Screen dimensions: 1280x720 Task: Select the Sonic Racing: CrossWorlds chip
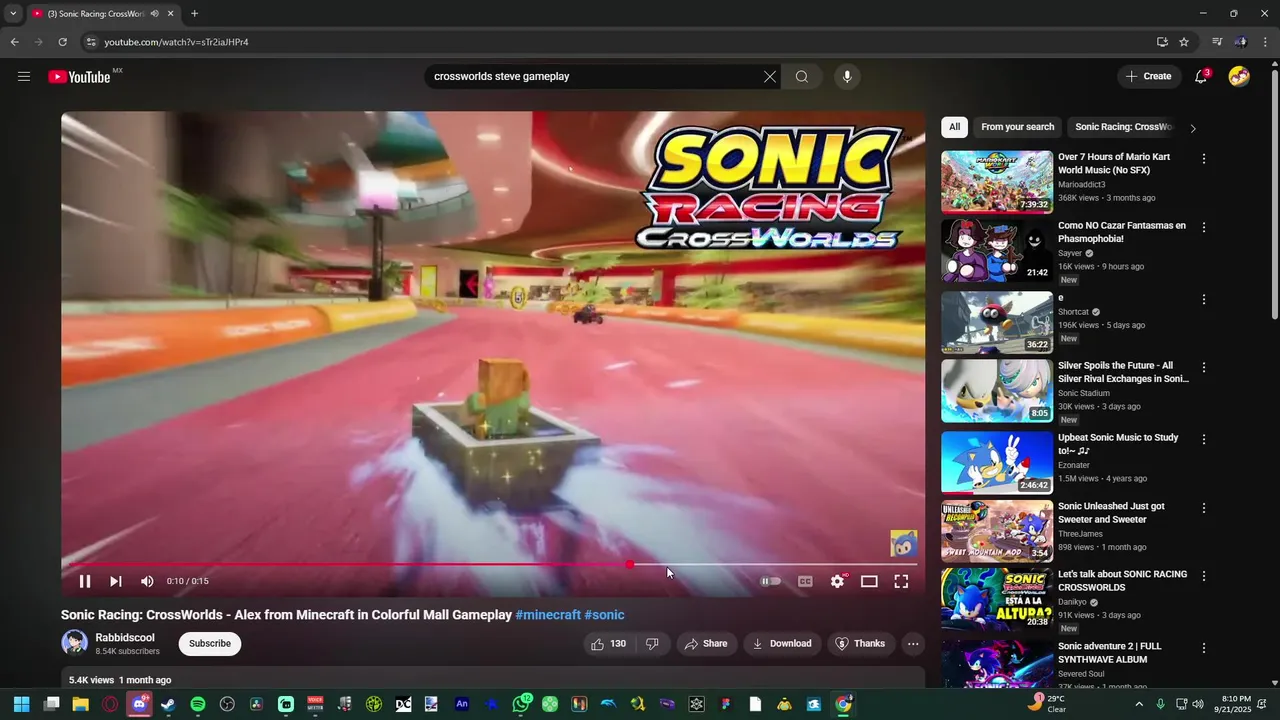click(1123, 127)
